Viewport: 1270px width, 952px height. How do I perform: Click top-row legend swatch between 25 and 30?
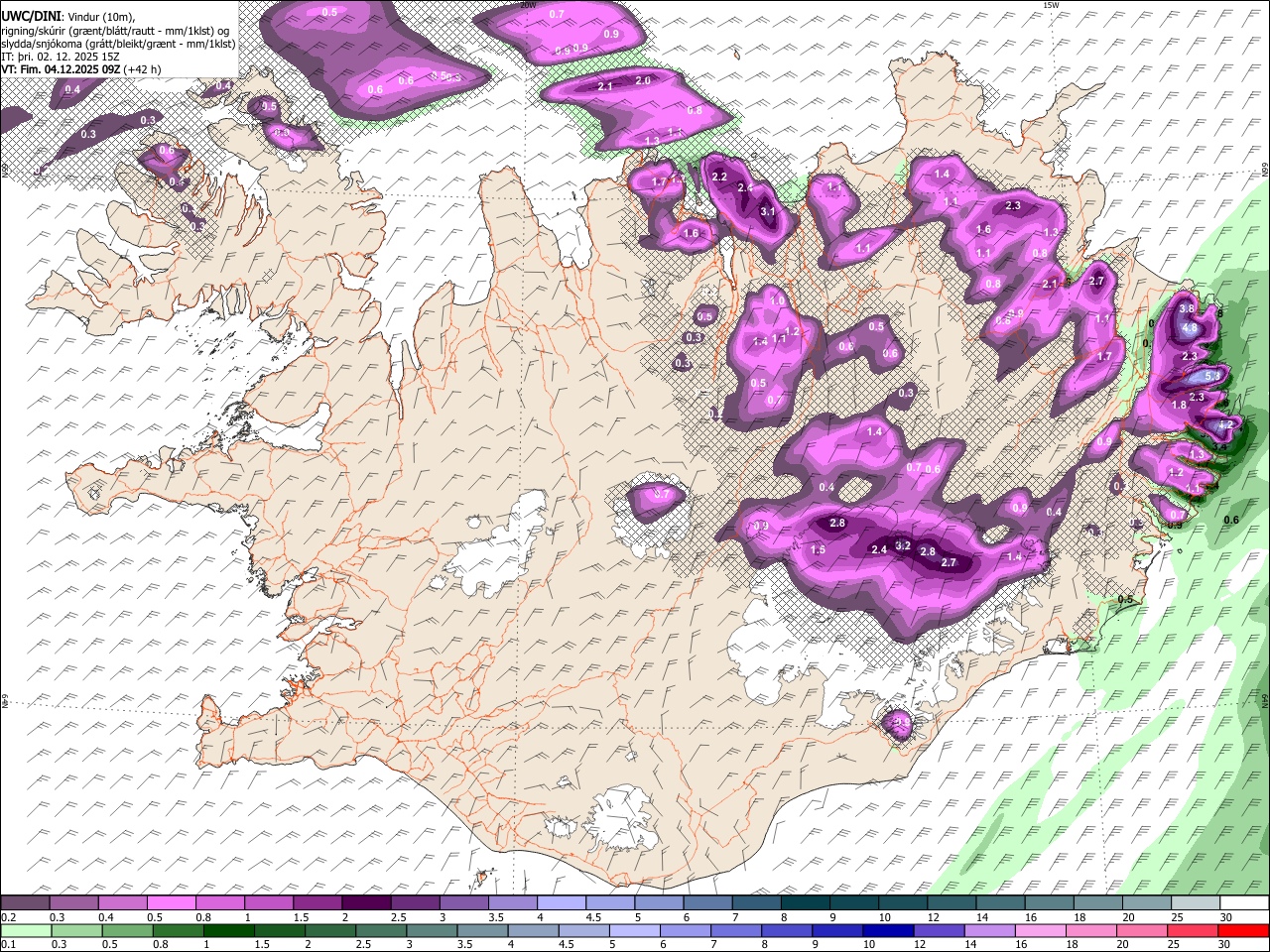(1195, 902)
